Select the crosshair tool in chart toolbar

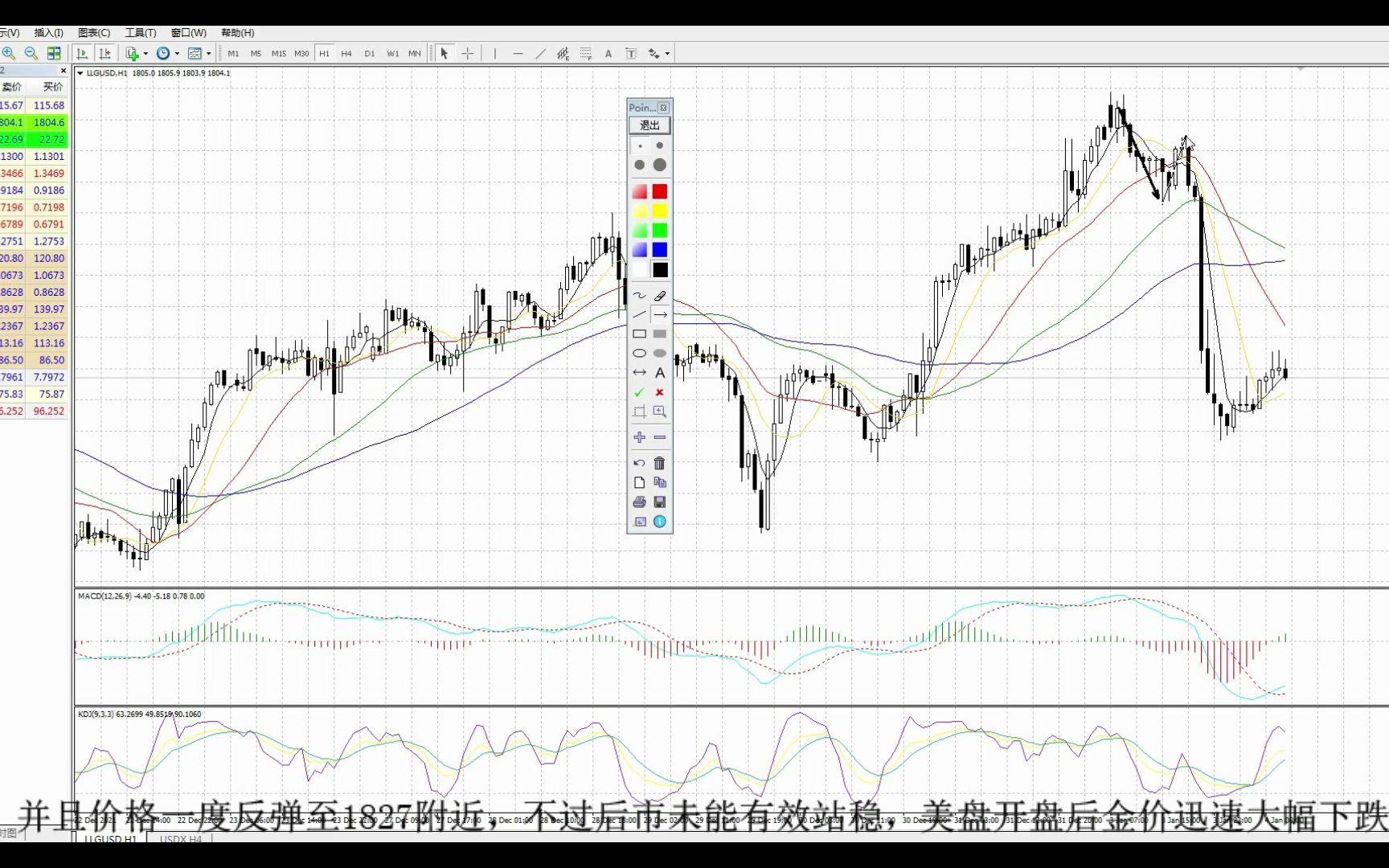467,53
